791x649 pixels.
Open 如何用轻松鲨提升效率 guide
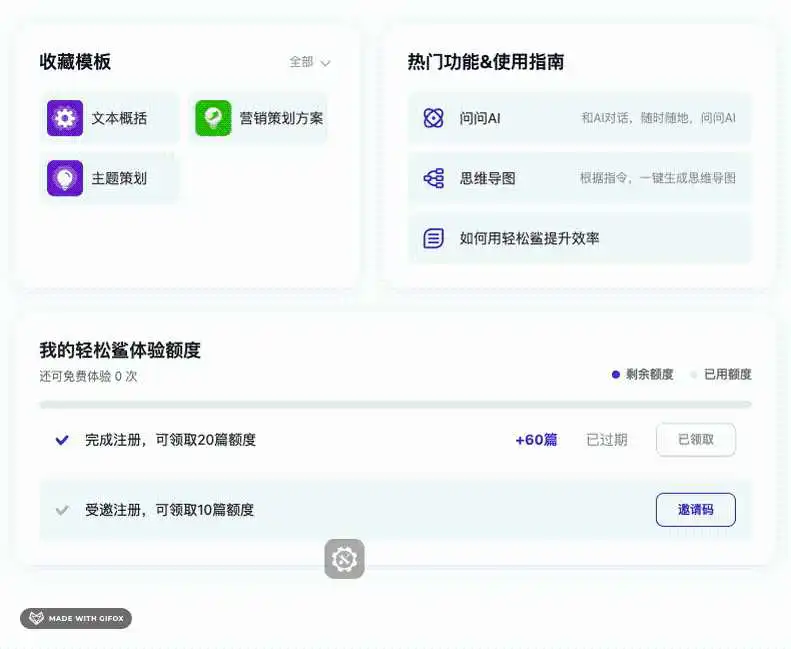[580, 238]
